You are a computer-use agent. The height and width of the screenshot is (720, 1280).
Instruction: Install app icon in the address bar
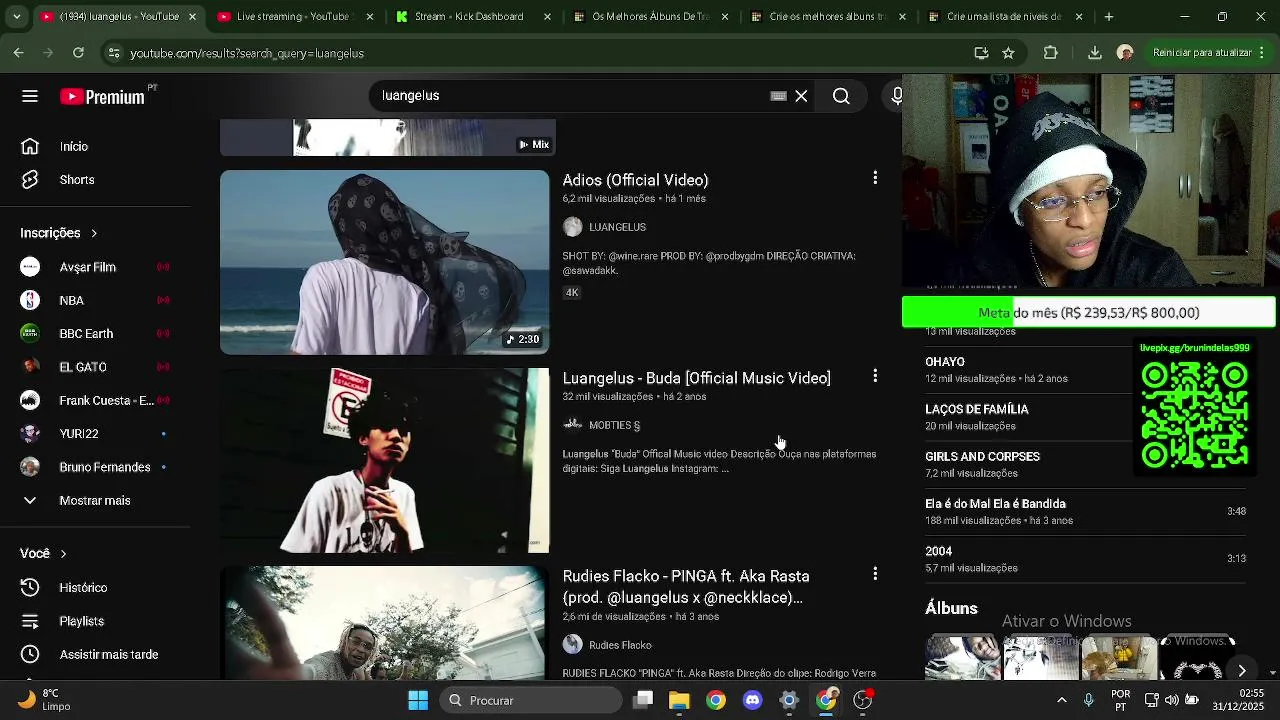coord(981,53)
